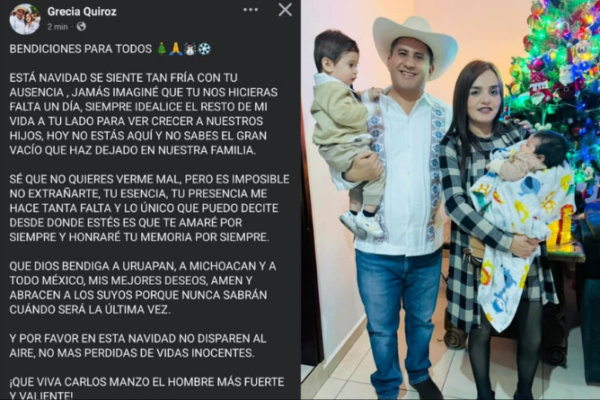Click the snowman emoji
The height and width of the screenshot is (400, 600).
(190, 49)
